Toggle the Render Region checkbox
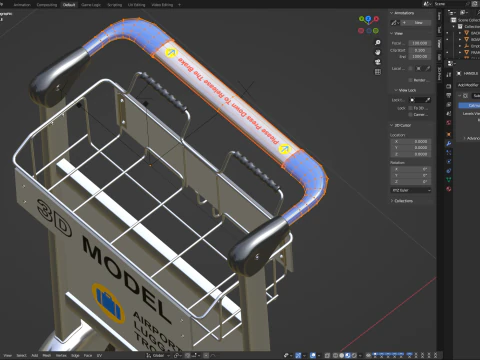Image resolution: width=480 pixels, height=360 pixels. pyautogui.click(x=410, y=80)
